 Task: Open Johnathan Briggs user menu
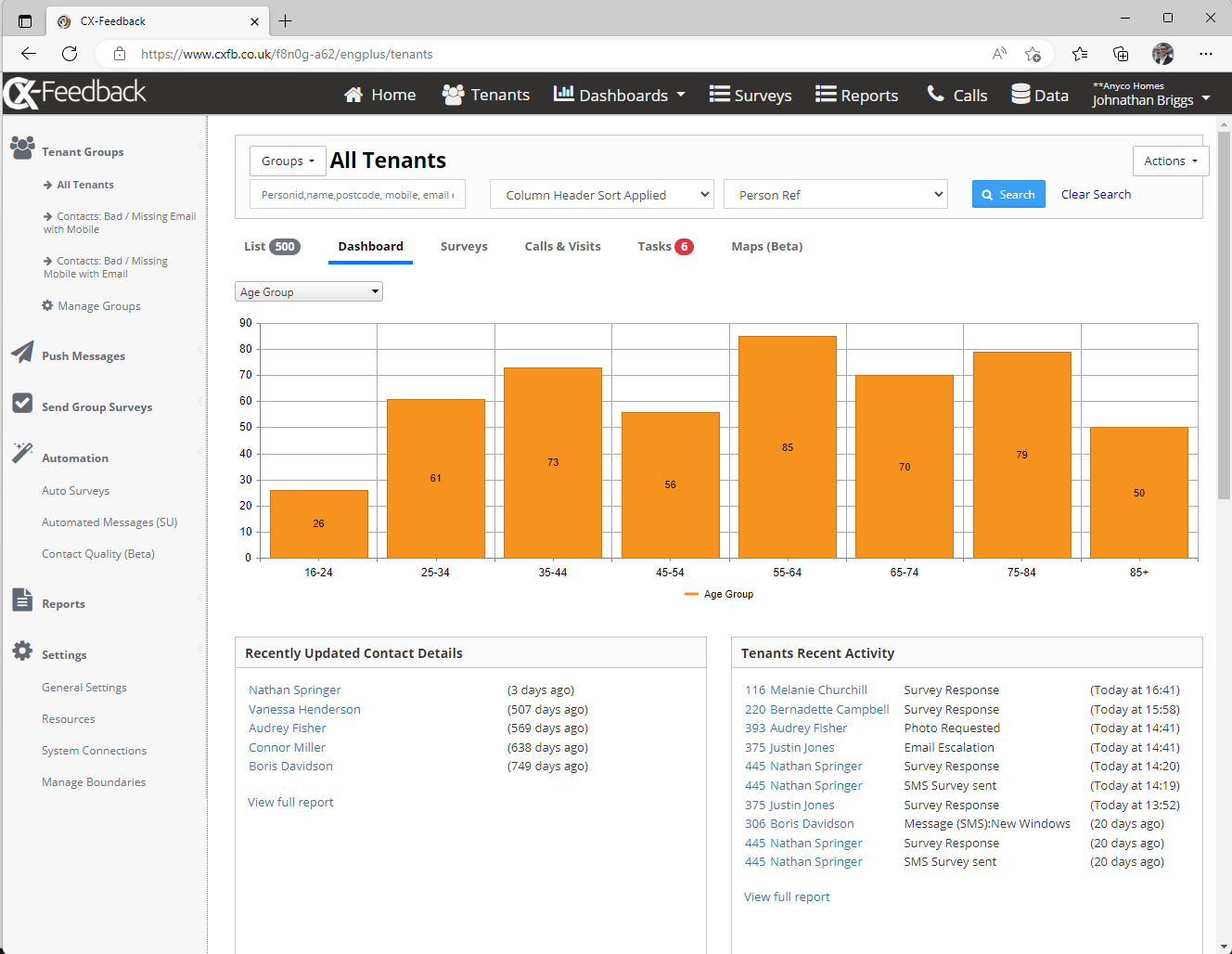coord(1151,95)
